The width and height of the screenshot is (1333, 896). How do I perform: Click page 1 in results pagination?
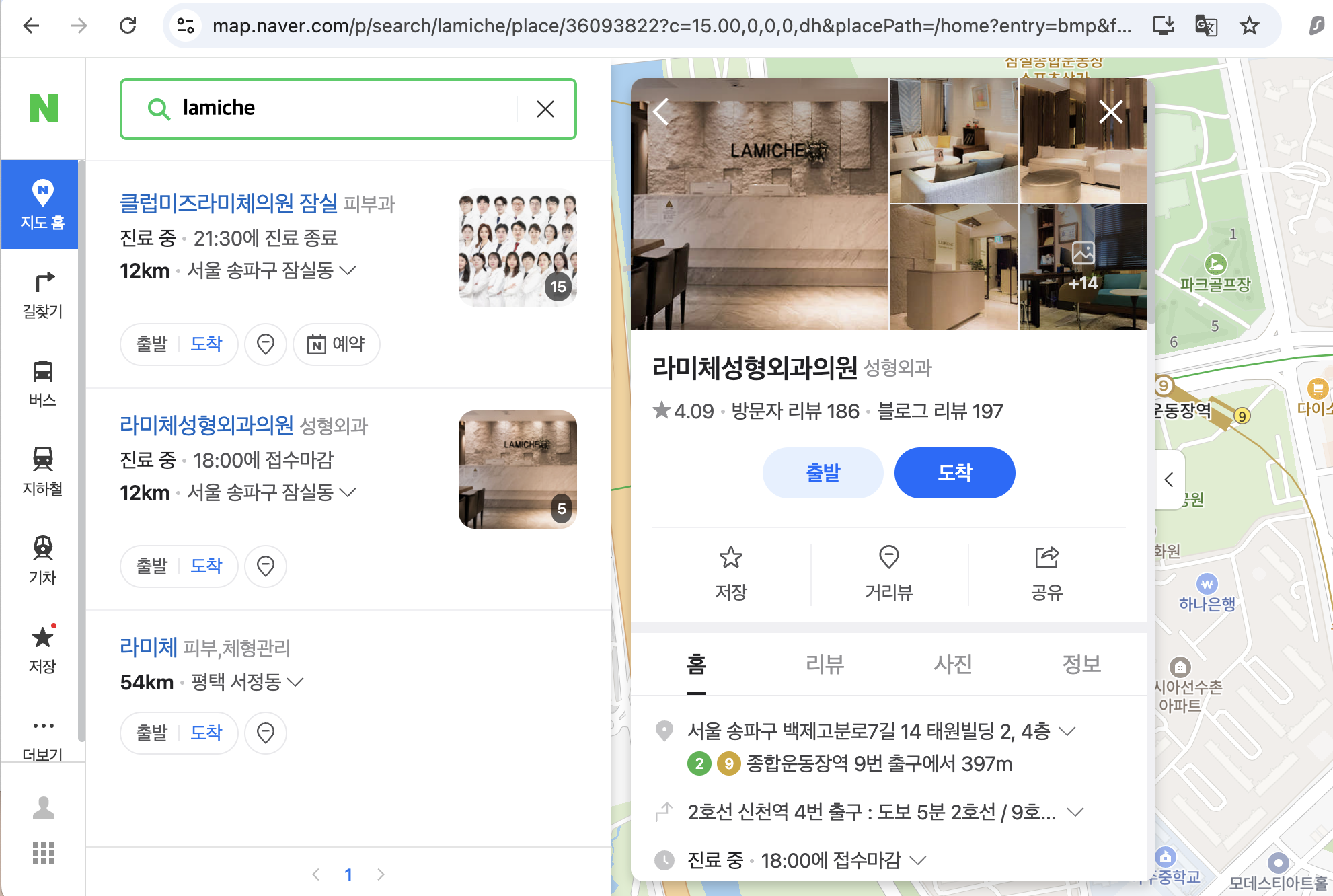pos(348,874)
